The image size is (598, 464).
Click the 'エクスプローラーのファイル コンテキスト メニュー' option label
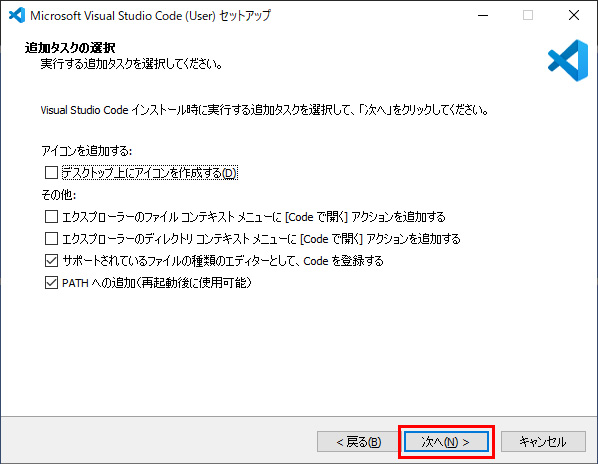tap(254, 217)
